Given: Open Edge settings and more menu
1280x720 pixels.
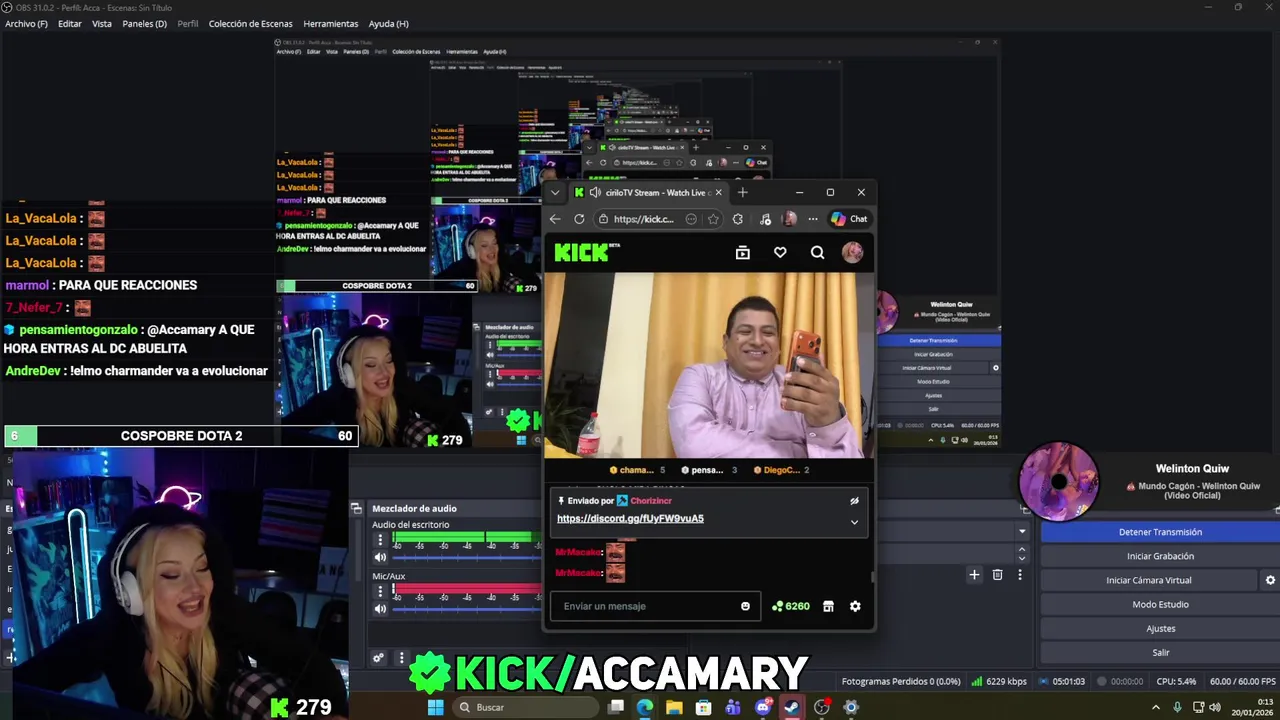Looking at the screenshot, I should click(813, 219).
